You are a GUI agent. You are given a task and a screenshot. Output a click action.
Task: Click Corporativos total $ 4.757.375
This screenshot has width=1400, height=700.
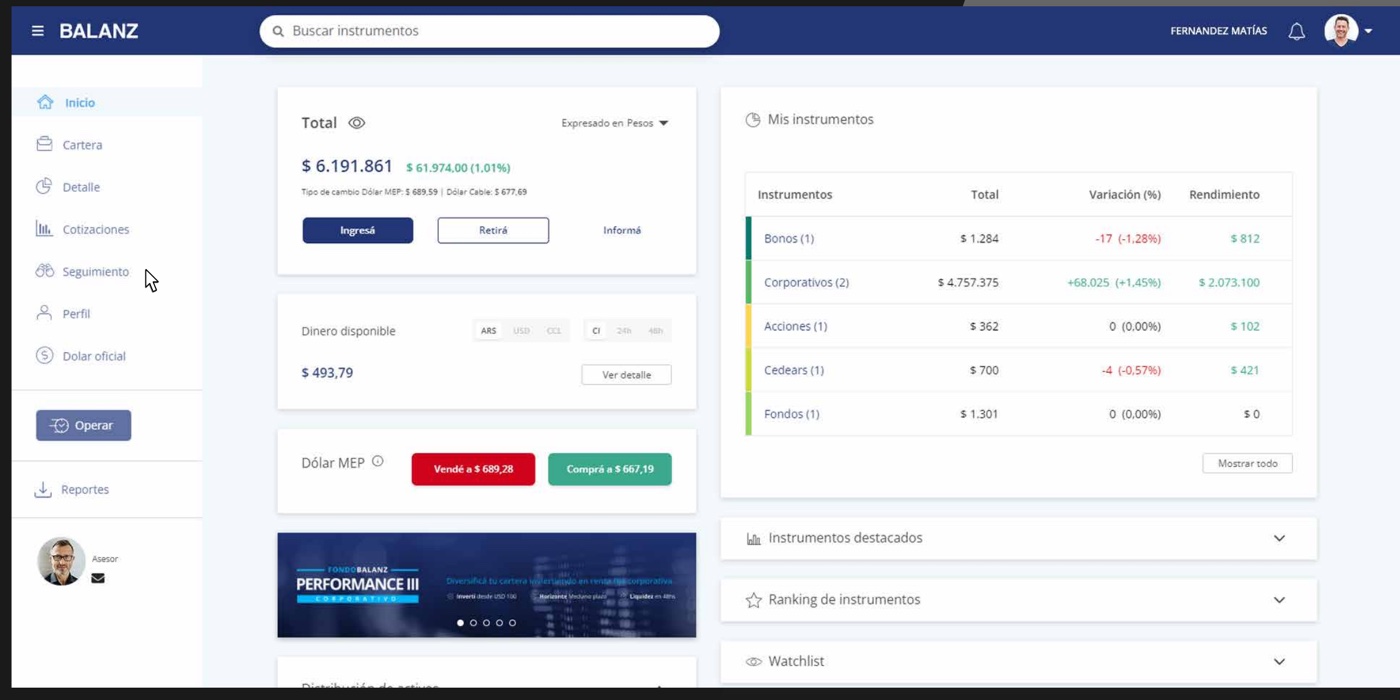pos(968,282)
